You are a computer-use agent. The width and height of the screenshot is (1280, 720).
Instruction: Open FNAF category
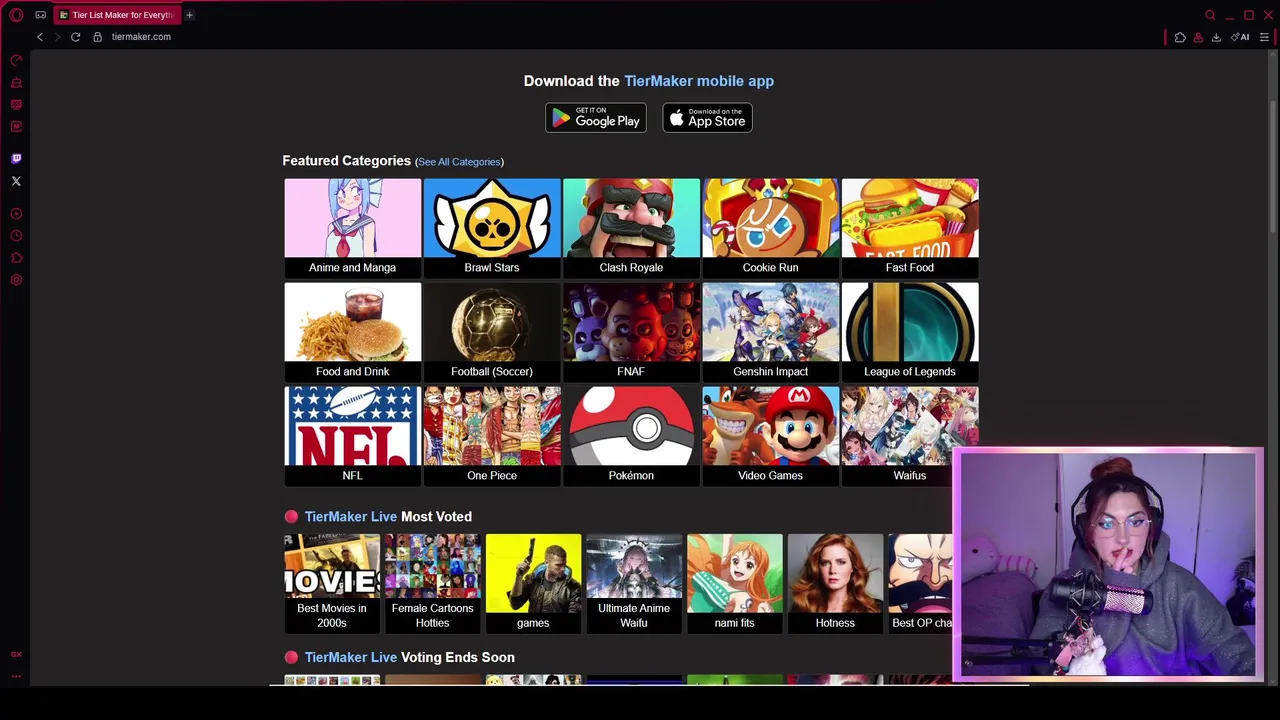[631, 331]
